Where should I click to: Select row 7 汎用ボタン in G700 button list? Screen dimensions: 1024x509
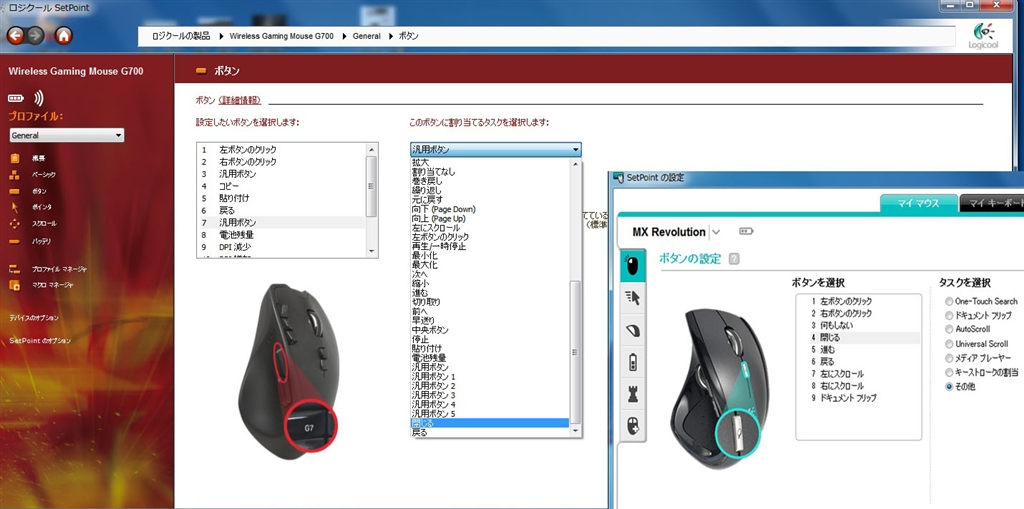[281, 223]
